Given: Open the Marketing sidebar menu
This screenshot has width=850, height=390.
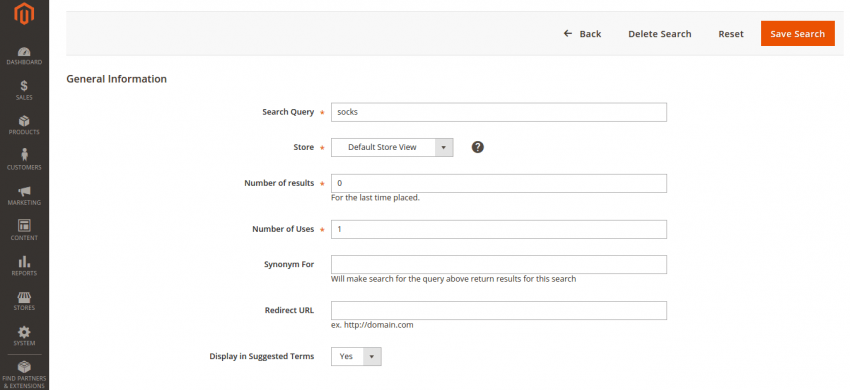Looking at the screenshot, I should click(x=24, y=195).
